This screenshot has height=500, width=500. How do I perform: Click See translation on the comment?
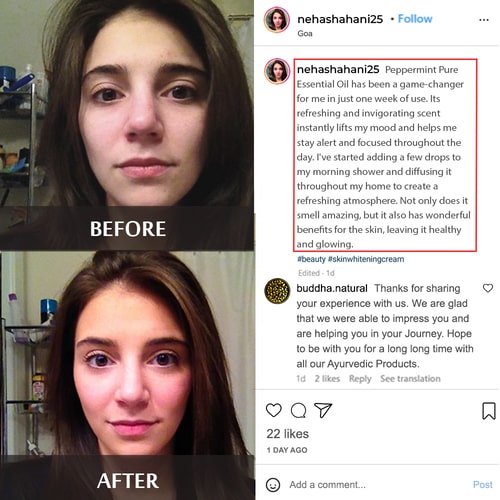tap(410, 379)
